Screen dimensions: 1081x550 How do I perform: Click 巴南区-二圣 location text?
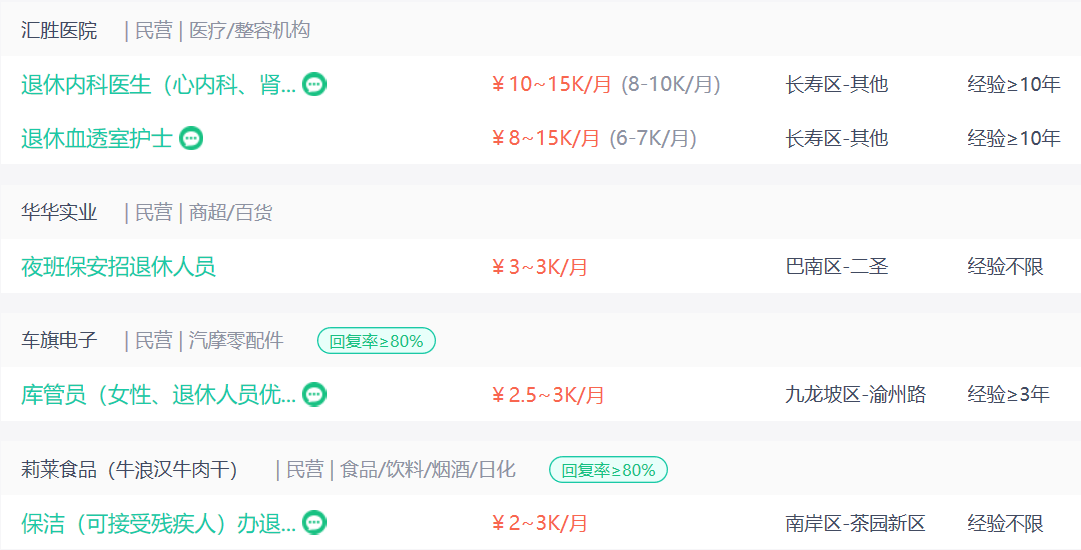(x=836, y=267)
